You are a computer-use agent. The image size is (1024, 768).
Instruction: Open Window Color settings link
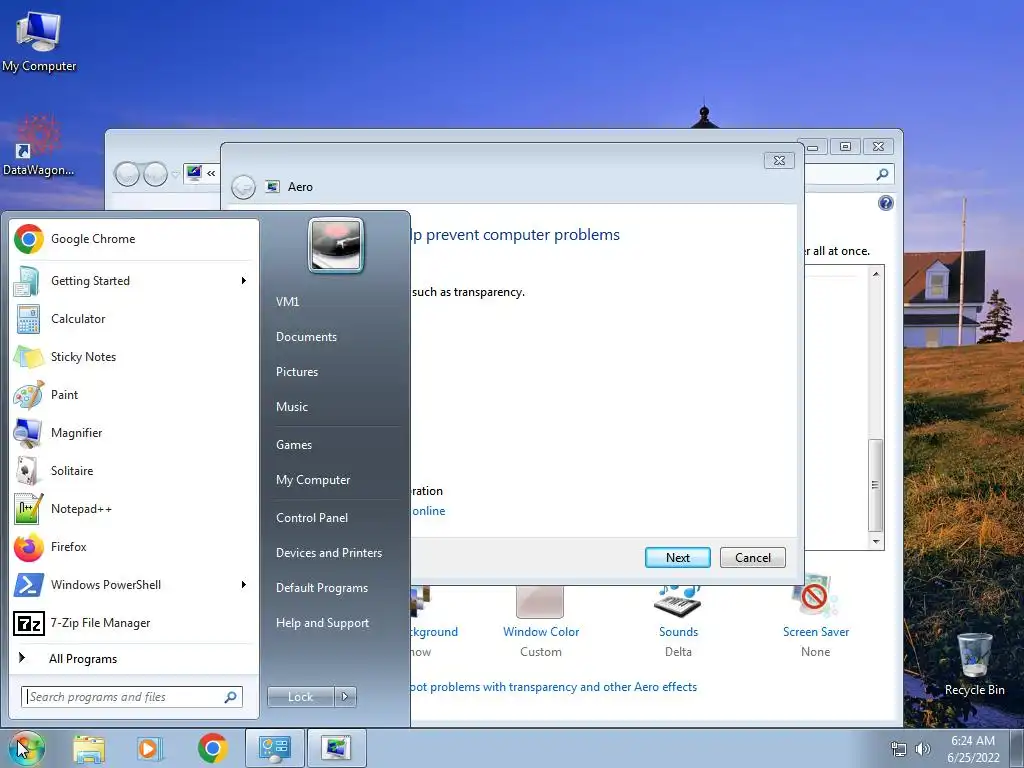541,632
